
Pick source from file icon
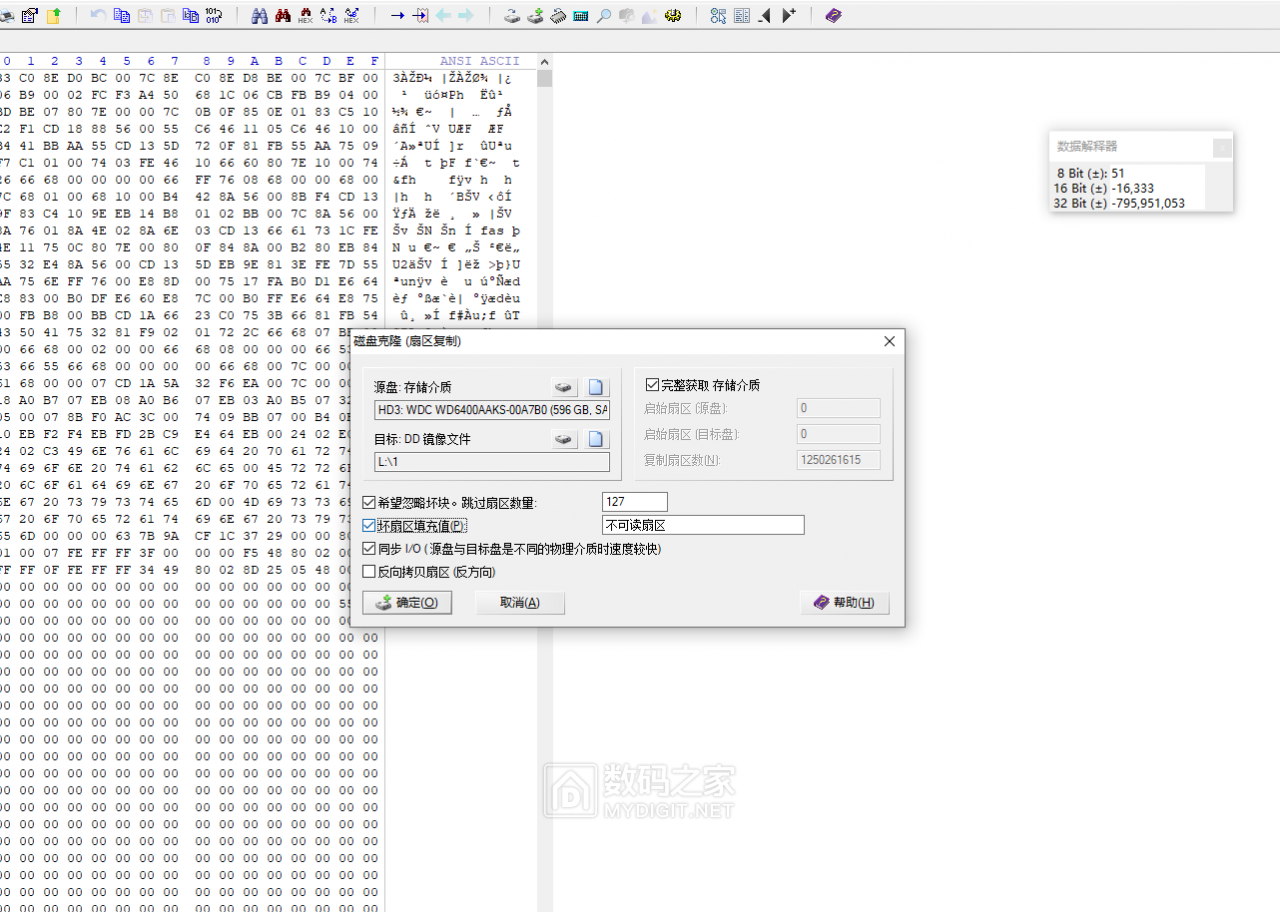(596, 387)
